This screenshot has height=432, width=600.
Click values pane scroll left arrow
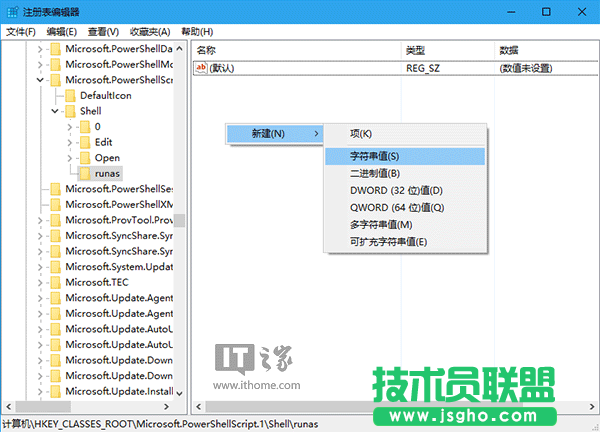click(199, 406)
